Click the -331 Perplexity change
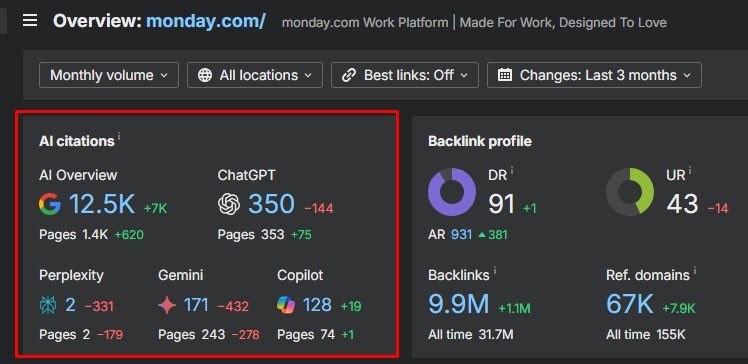This screenshot has height=364, width=748. (99, 306)
